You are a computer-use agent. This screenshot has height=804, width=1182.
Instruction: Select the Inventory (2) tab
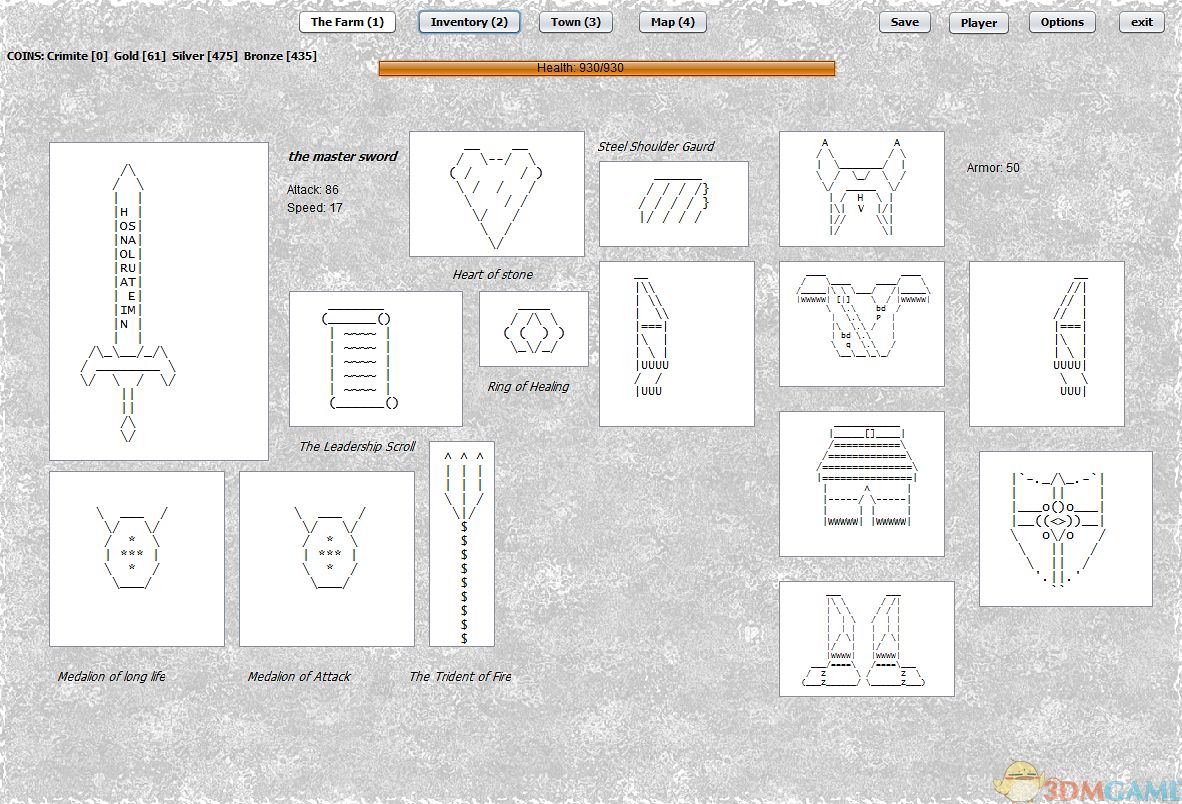click(469, 22)
